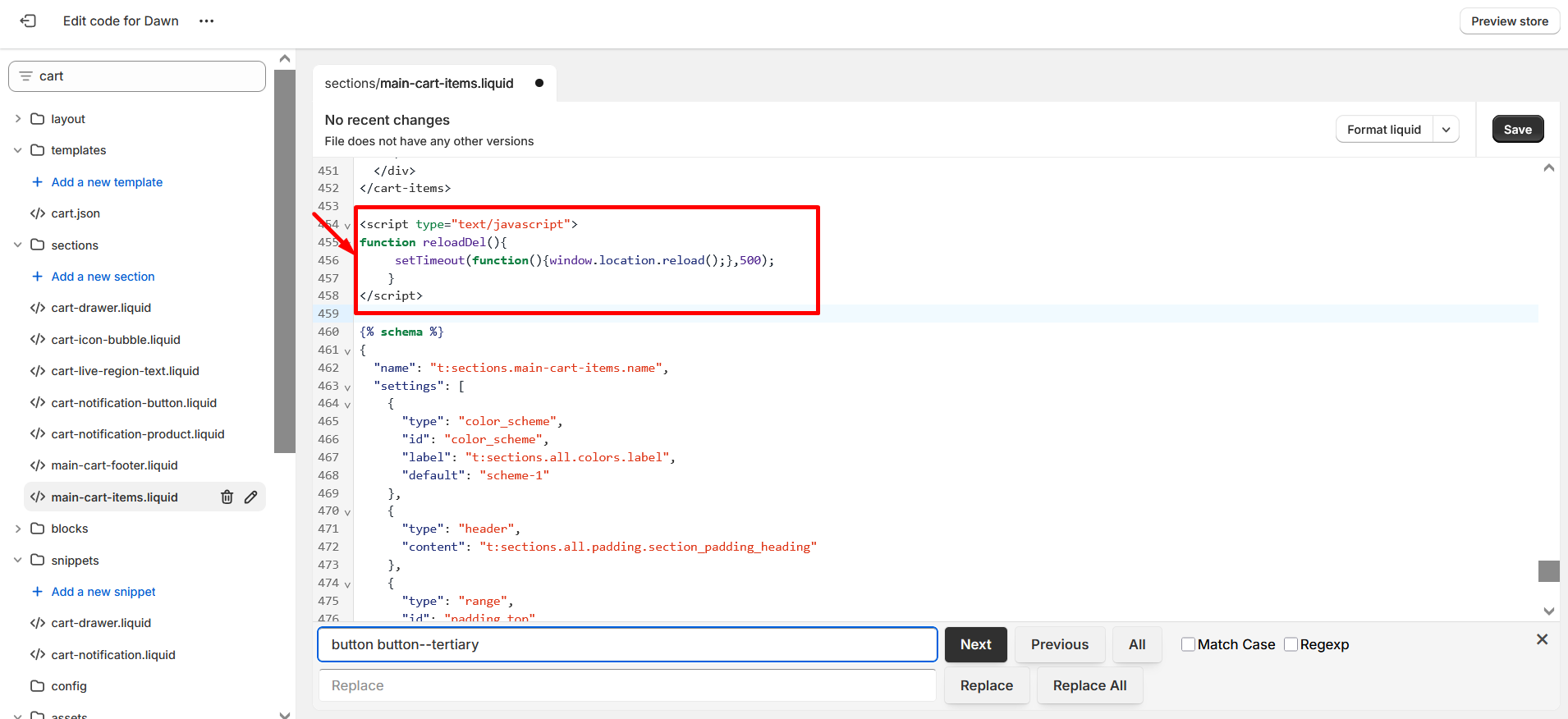Click editor scroll-up arrow
1568x719 pixels.
click(x=1548, y=167)
